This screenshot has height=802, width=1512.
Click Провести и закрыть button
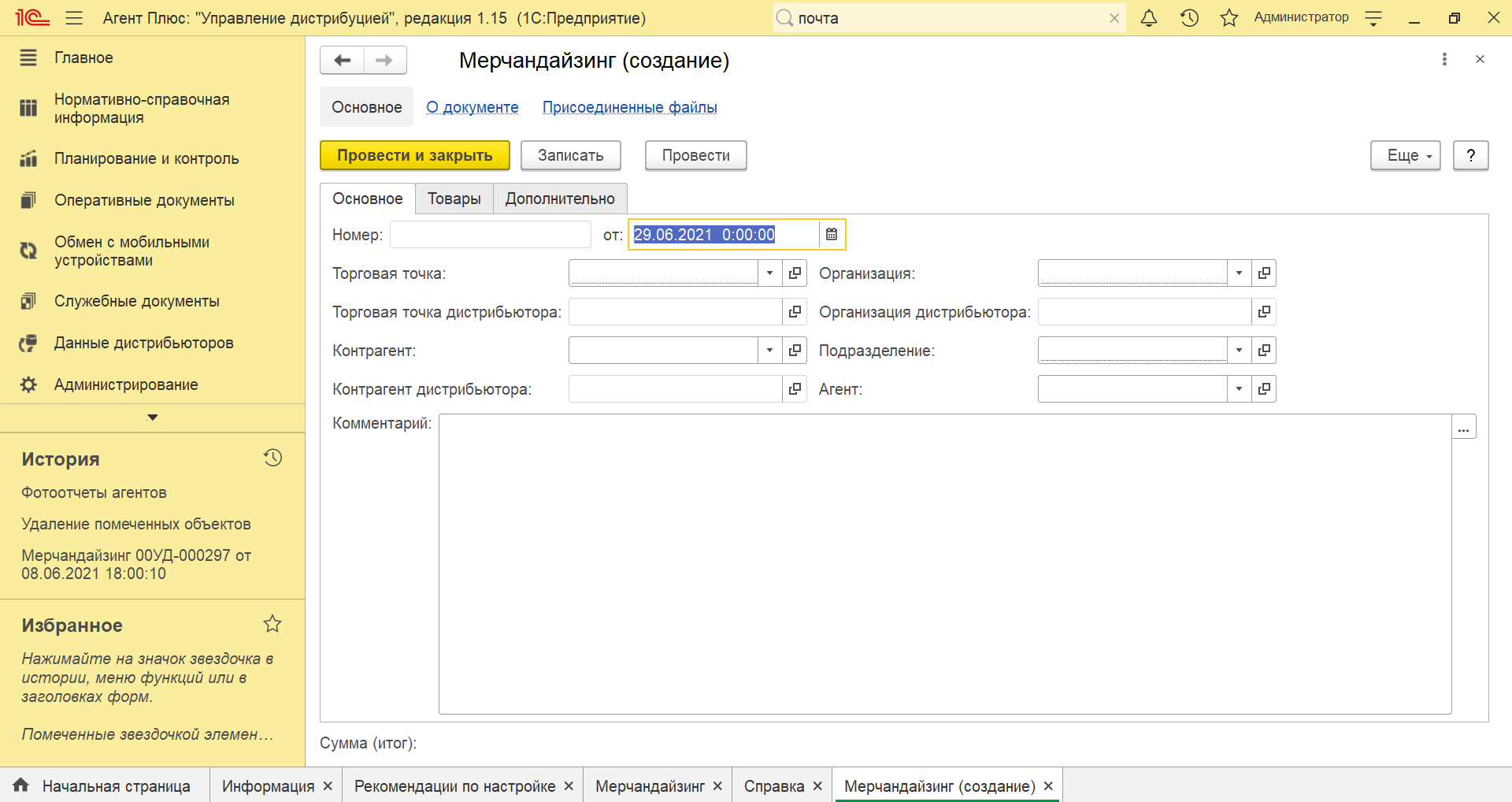click(415, 155)
